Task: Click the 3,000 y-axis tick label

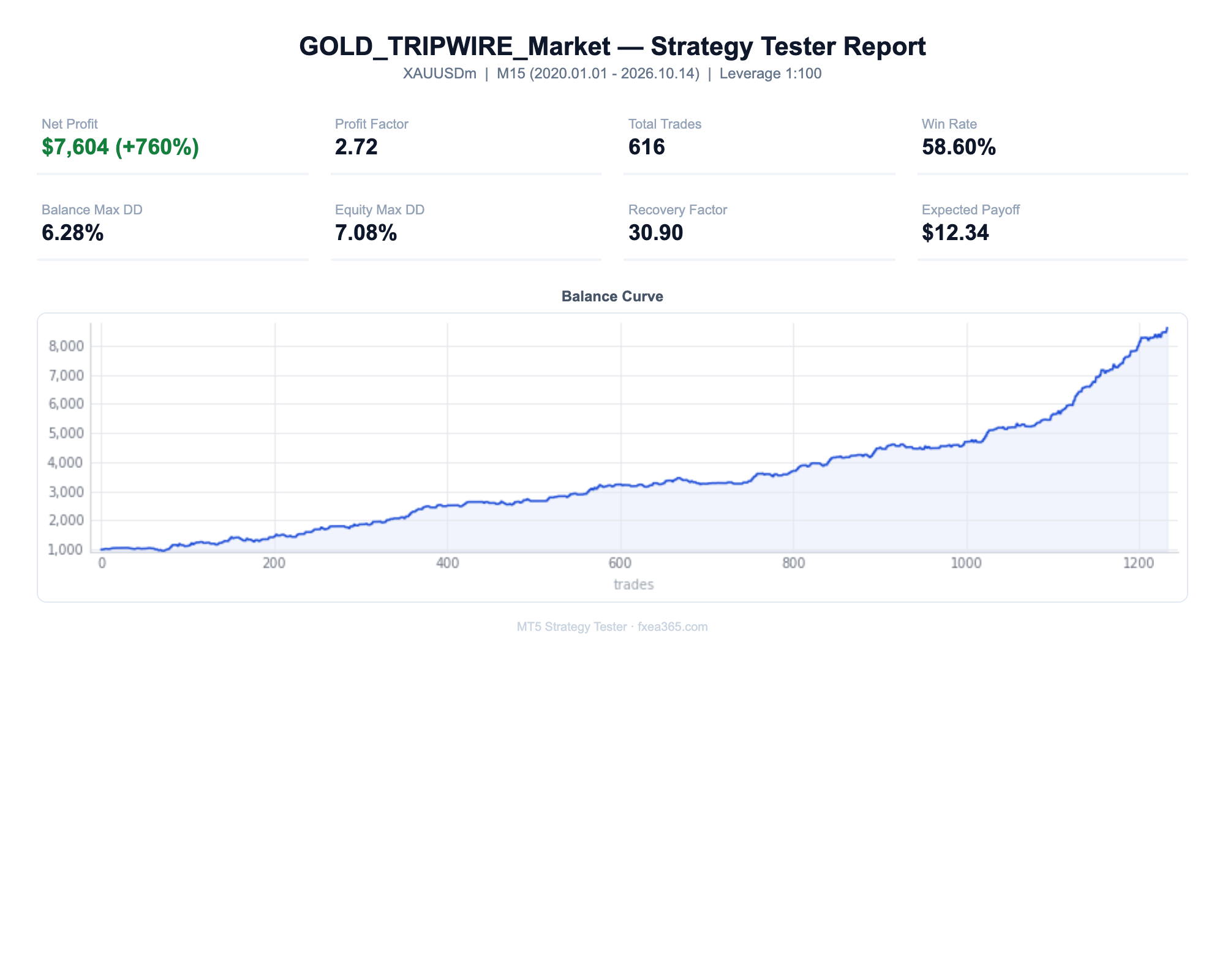Action: 66,492
